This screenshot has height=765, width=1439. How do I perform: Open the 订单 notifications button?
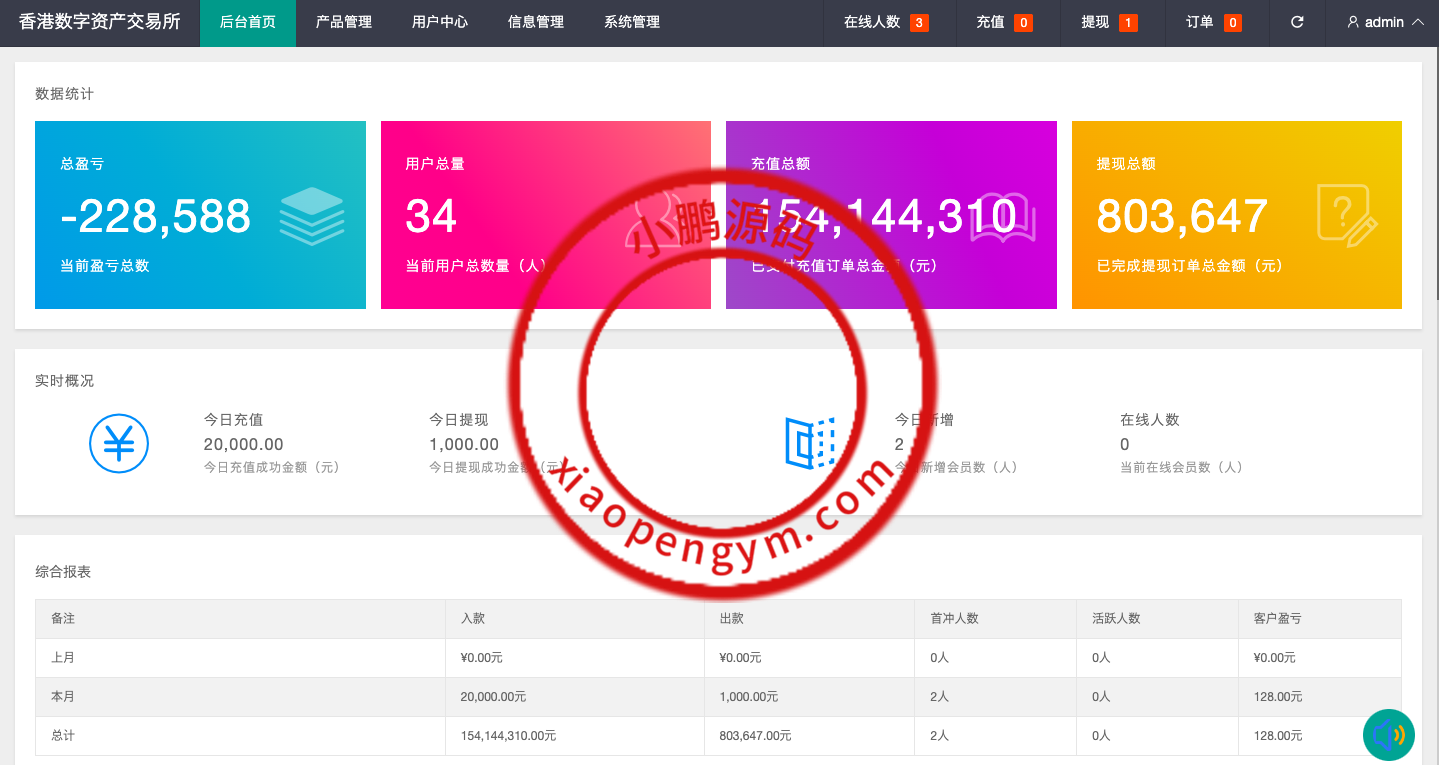tap(1213, 22)
